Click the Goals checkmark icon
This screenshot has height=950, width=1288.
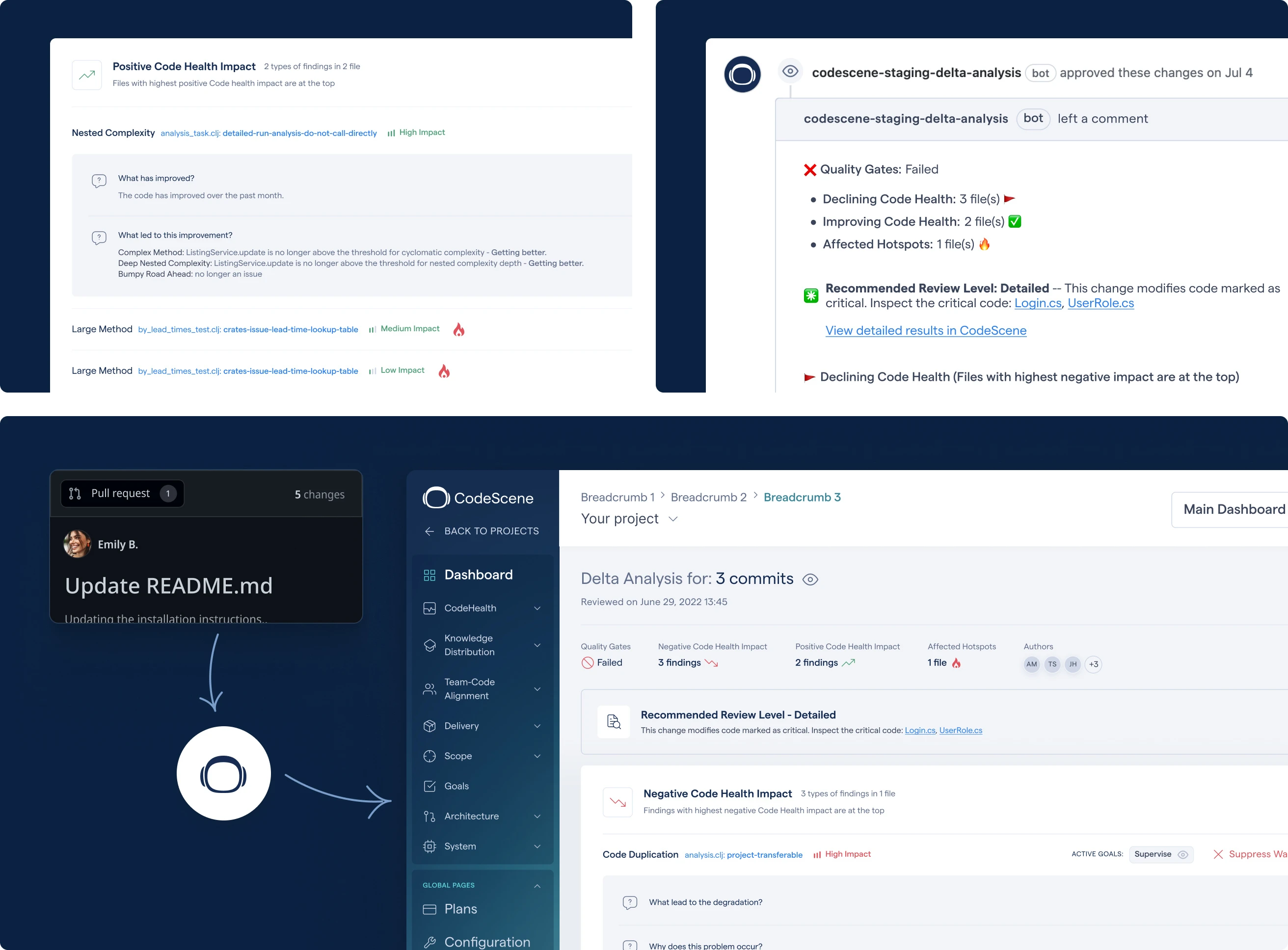(429, 786)
